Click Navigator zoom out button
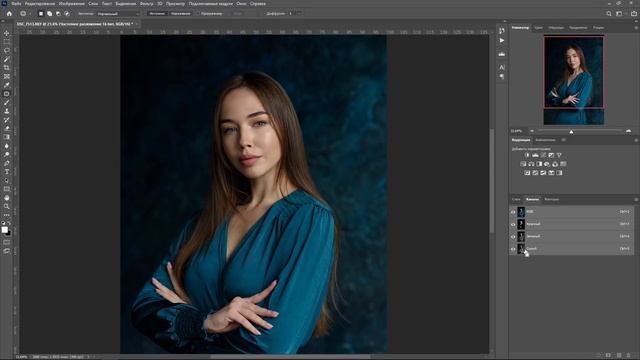The height and width of the screenshot is (360, 640). [x=532, y=131]
